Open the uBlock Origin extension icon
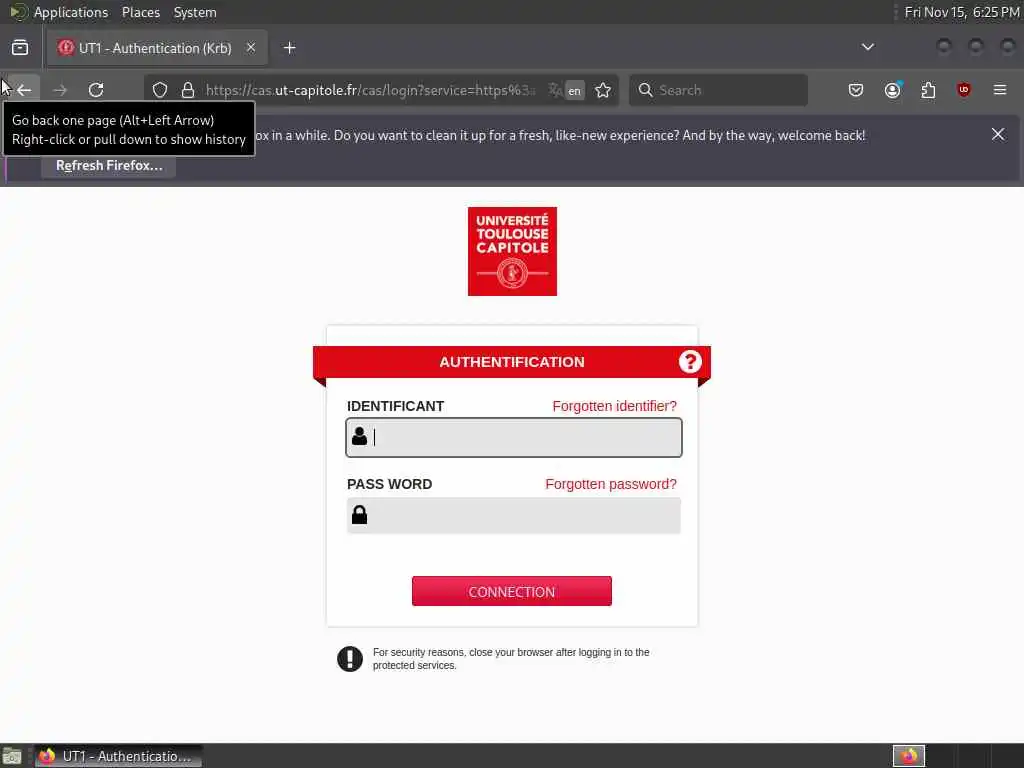The width and height of the screenshot is (1024, 768). click(x=964, y=90)
